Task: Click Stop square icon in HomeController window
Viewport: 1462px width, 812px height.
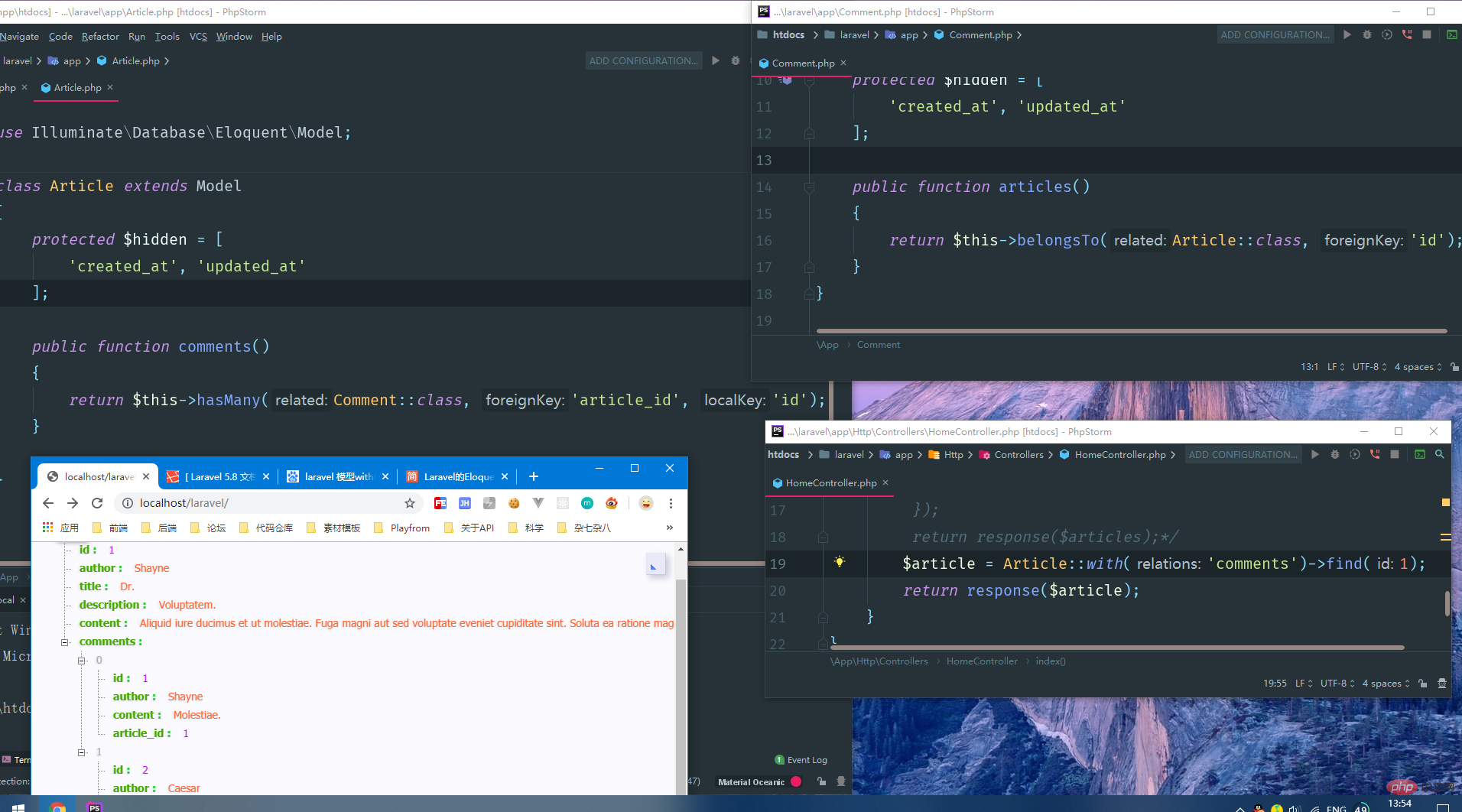Action: [x=1395, y=454]
